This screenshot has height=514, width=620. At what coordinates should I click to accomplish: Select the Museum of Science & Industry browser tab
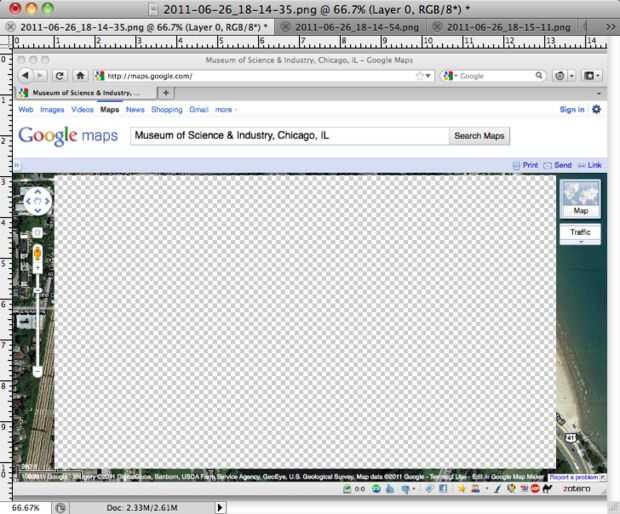tap(85, 93)
